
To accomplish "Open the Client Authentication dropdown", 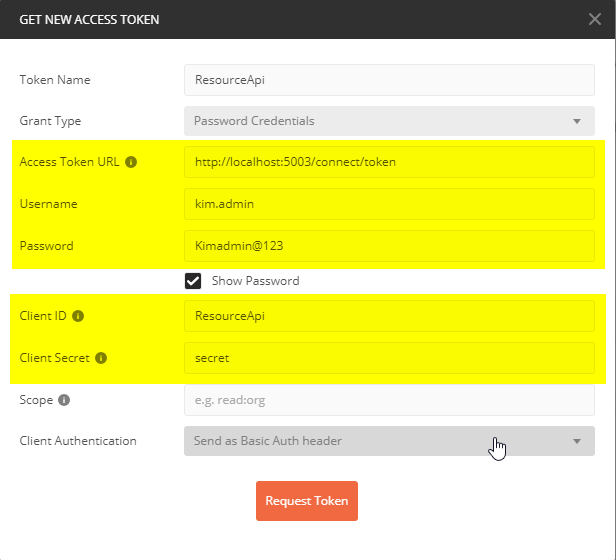I will (389, 441).
